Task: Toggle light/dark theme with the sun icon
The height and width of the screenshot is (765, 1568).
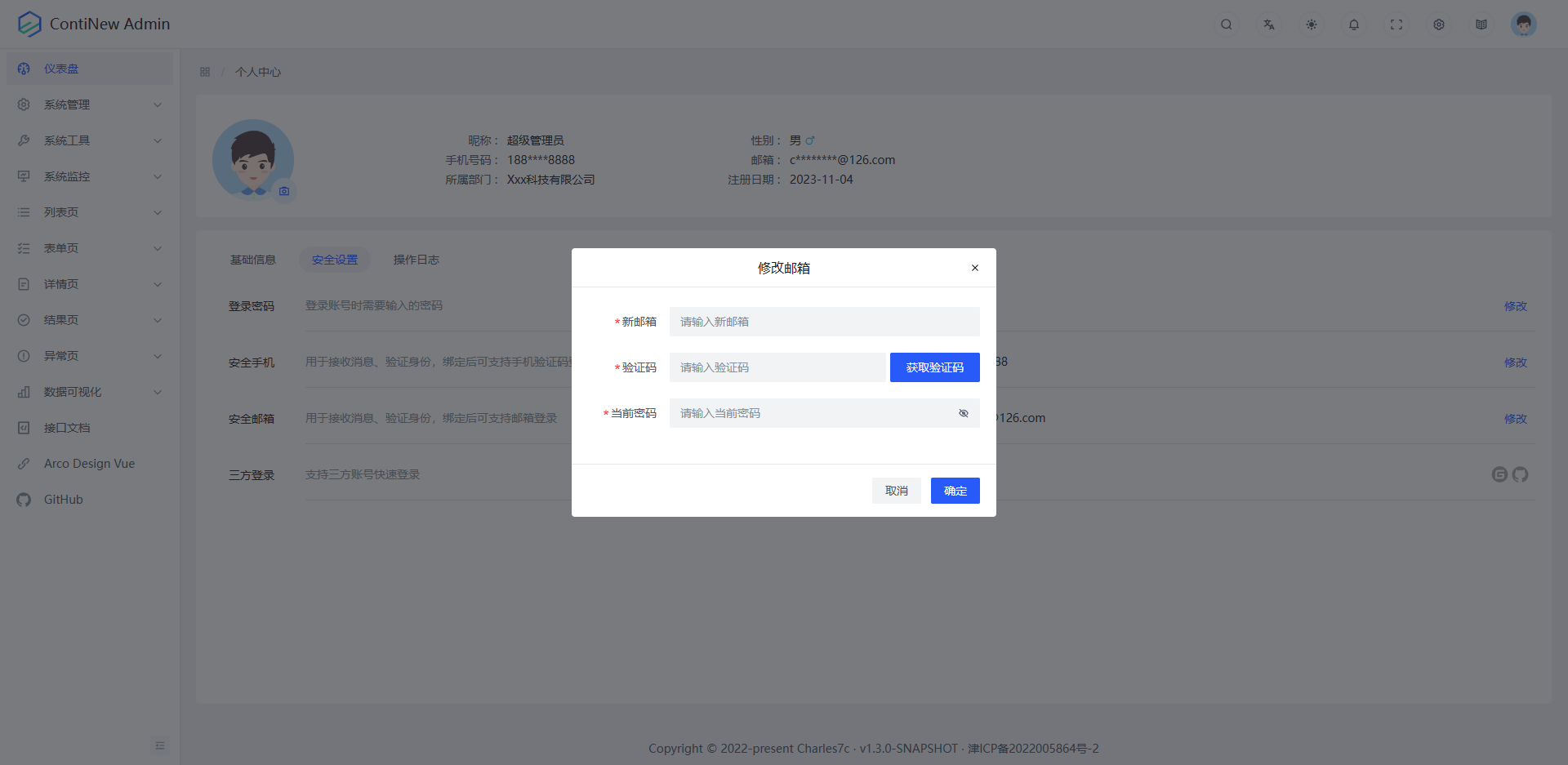Action: tap(1312, 24)
